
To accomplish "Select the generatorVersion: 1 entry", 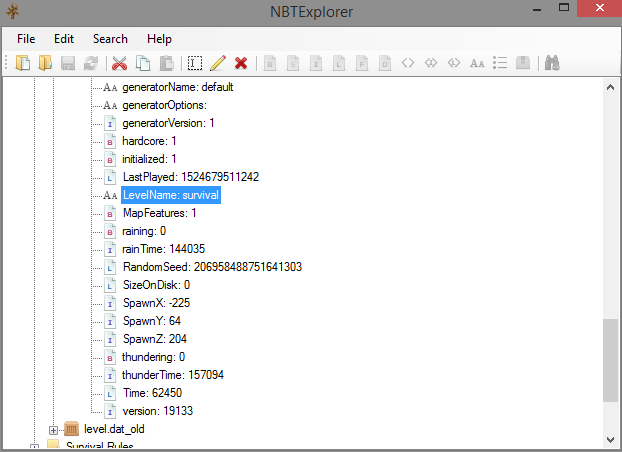I will click(x=168, y=123).
